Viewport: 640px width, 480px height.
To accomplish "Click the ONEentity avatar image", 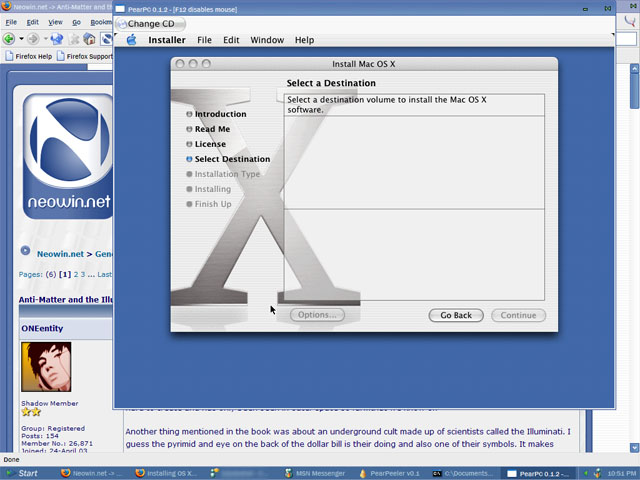I will (46, 367).
